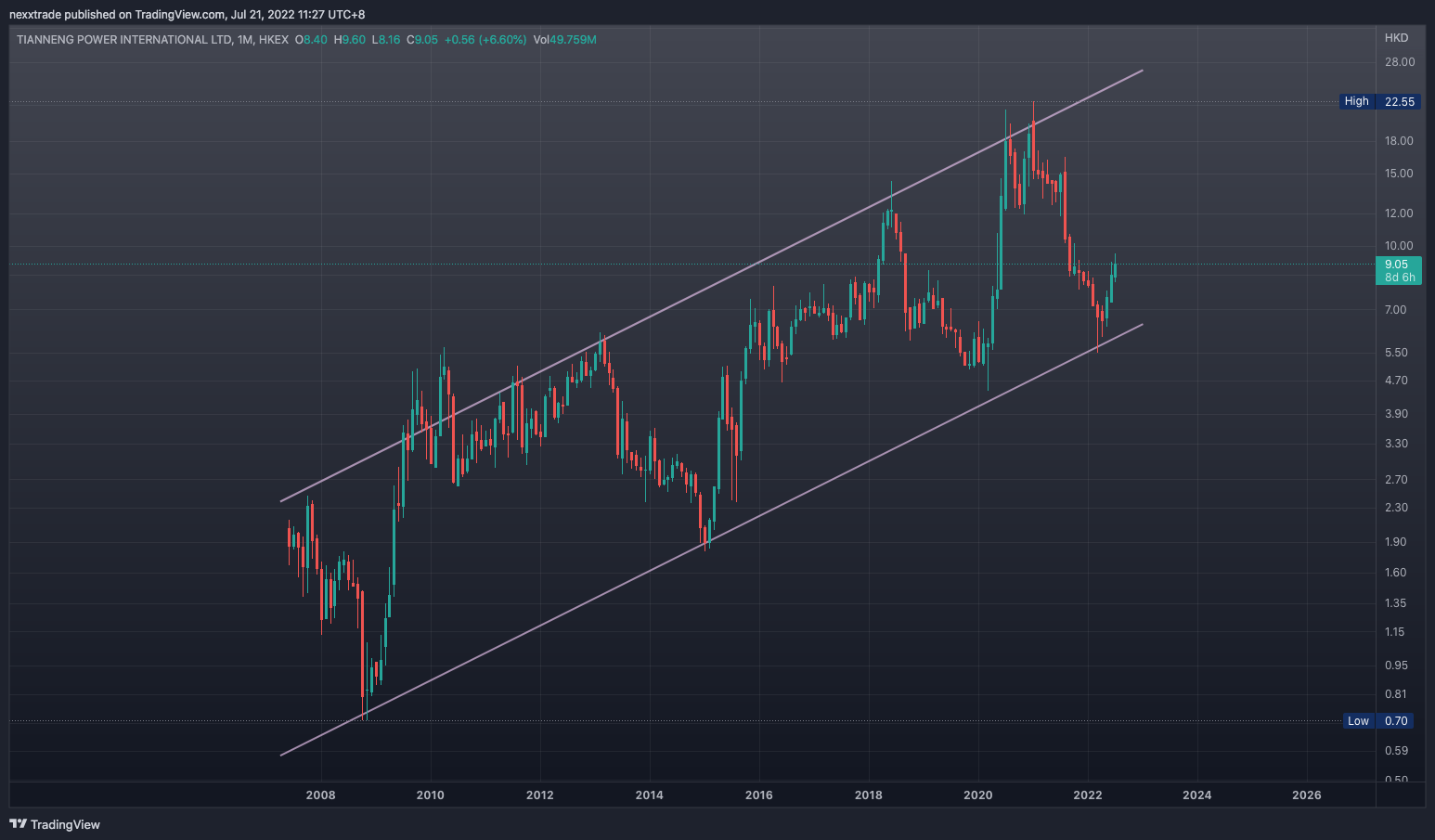Click the 3.30 price axis label

1396,444
